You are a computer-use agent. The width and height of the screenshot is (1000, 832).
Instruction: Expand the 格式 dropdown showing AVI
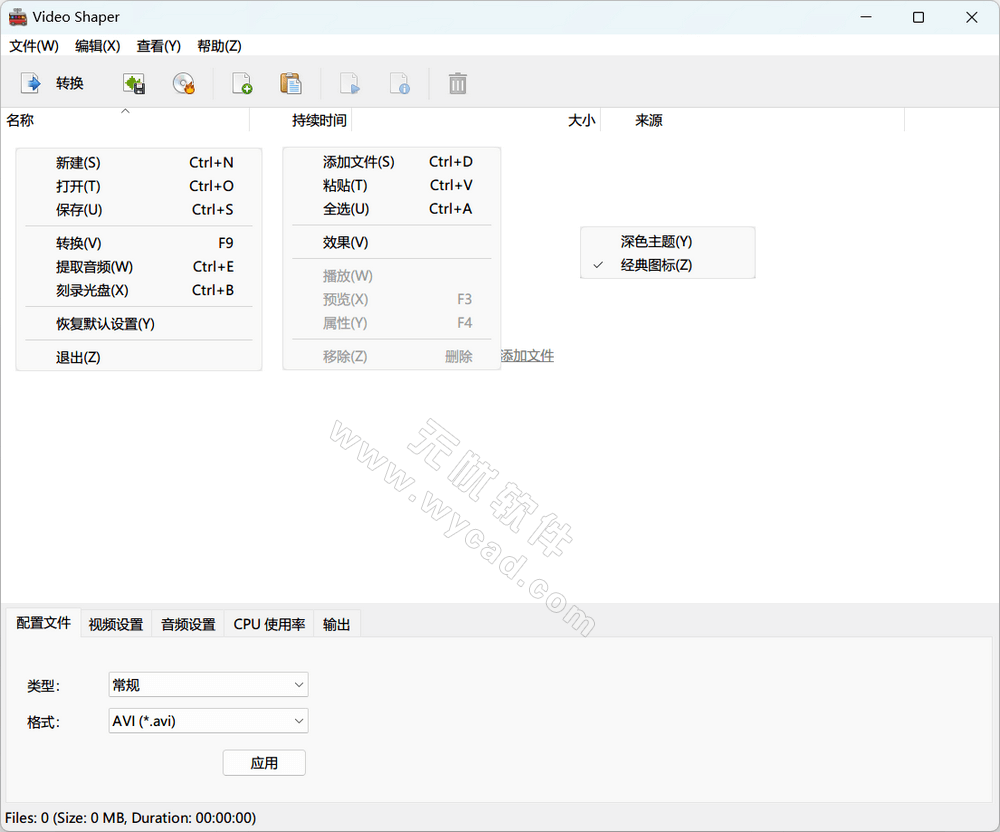pyautogui.click(x=208, y=721)
